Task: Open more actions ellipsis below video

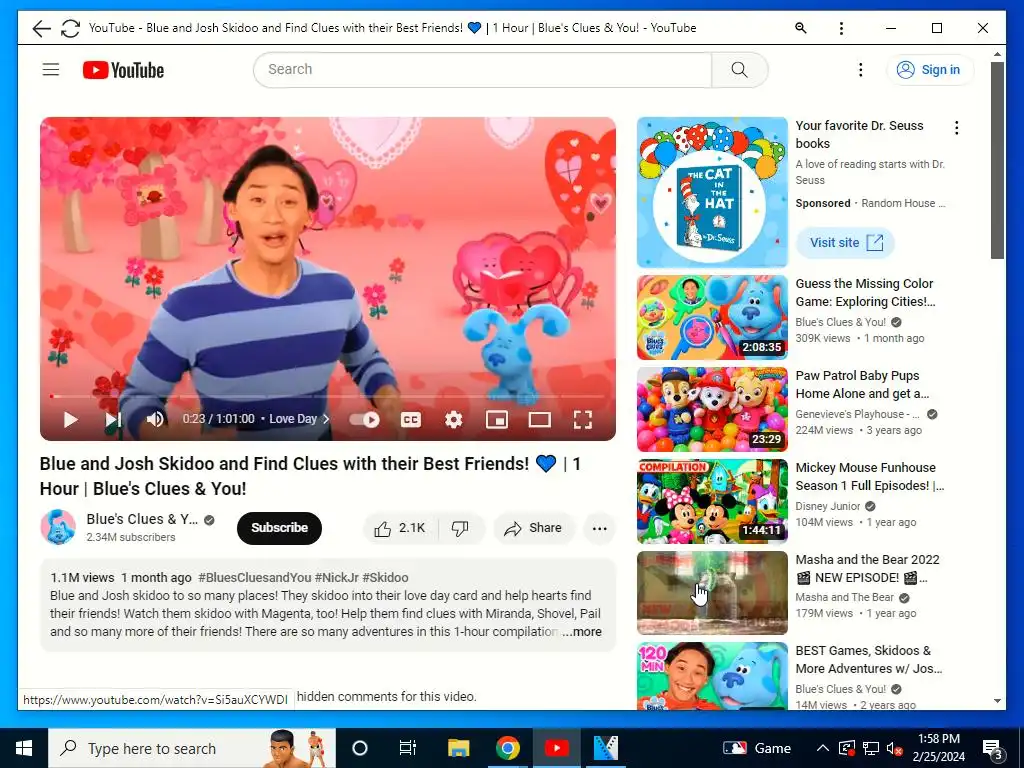Action: (600, 528)
